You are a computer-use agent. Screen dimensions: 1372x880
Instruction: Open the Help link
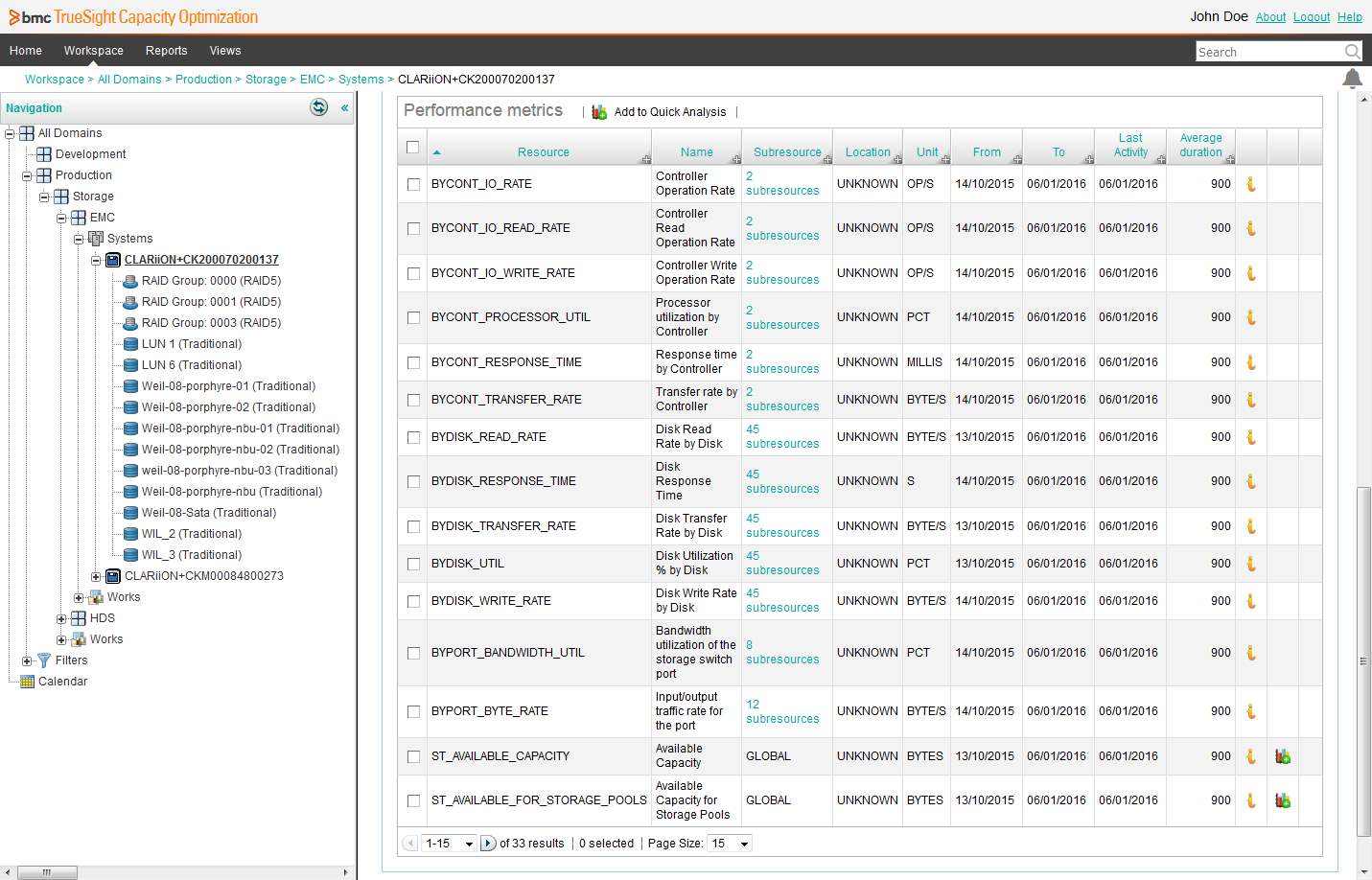[x=1350, y=17]
